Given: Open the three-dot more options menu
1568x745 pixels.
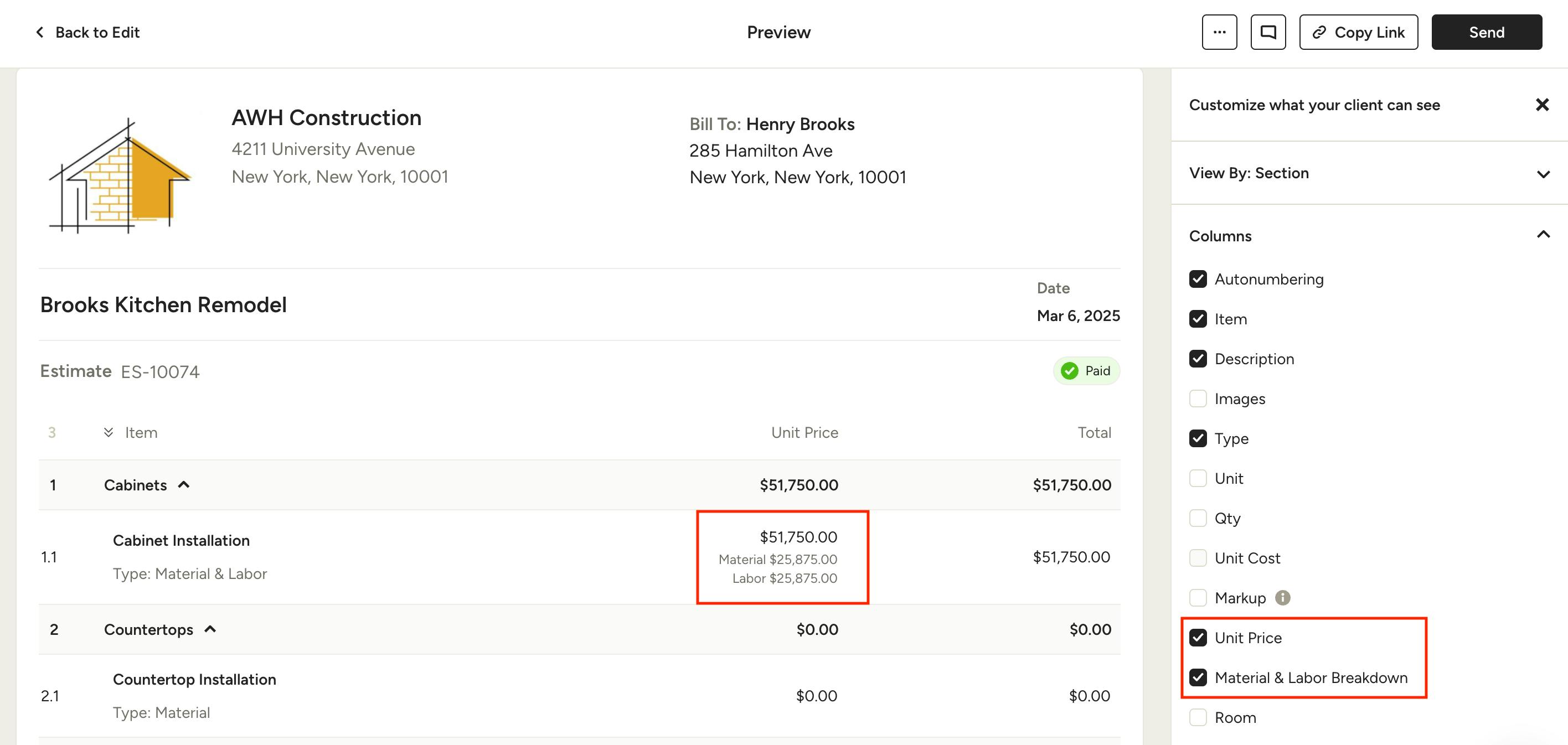Looking at the screenshot, I should [x=1219, y=32].
